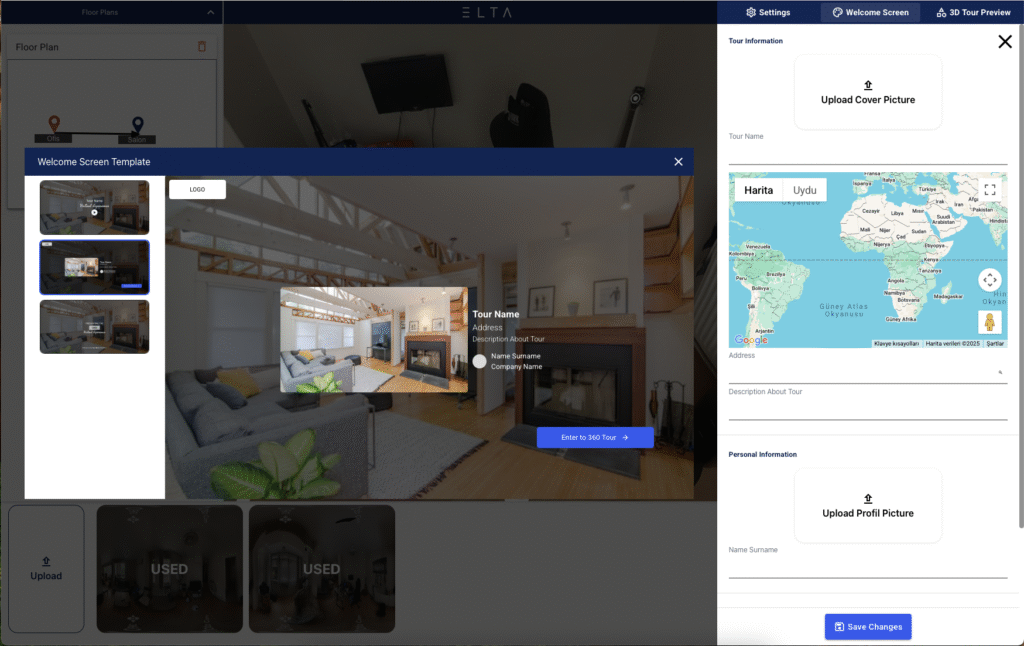Open the 3D Tour Preview tab
This screenshot has height=646, width=1024.
(x=972, y=13)
